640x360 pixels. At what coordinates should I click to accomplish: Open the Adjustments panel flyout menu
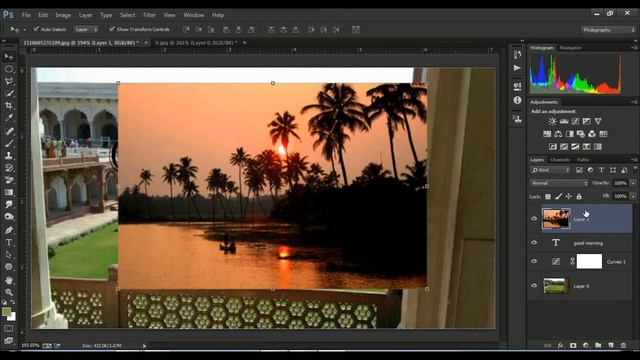633,102
